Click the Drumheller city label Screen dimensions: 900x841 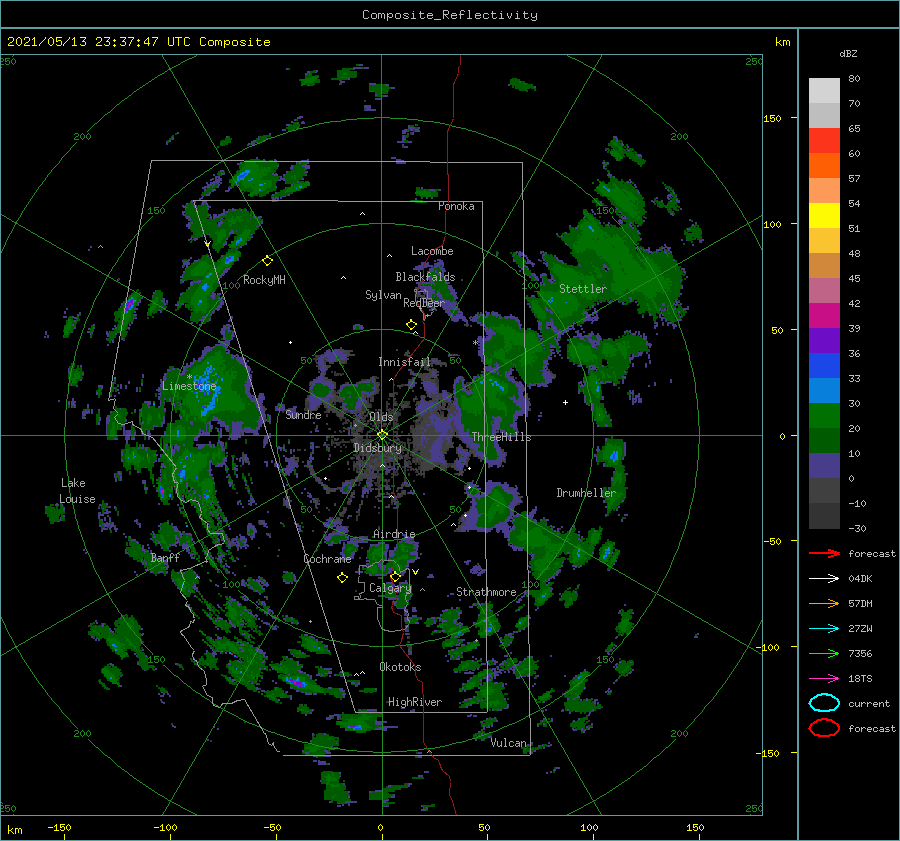[586, 493]
